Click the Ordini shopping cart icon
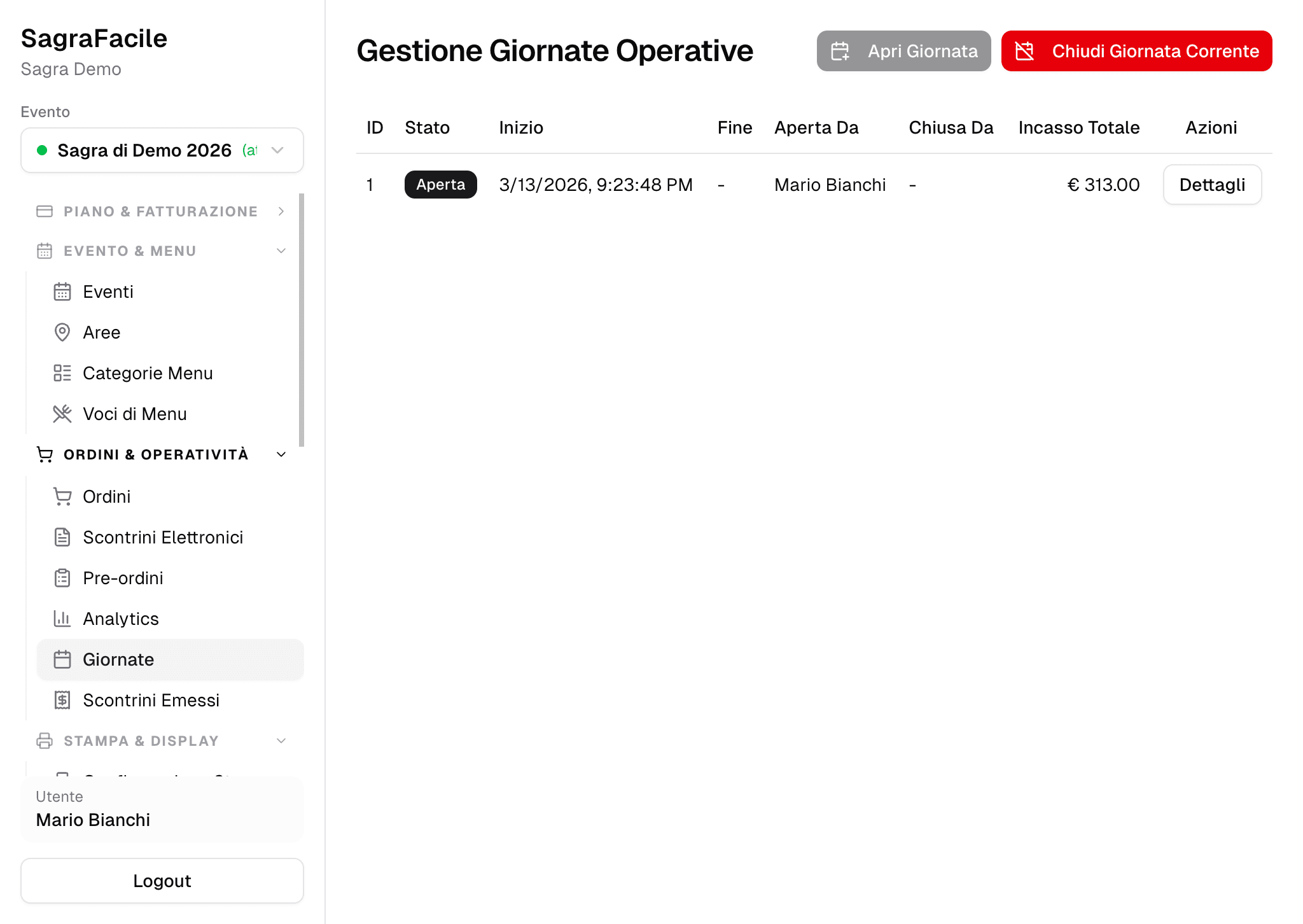Screen dimensions: 1303x924 [x=62, y=496]
